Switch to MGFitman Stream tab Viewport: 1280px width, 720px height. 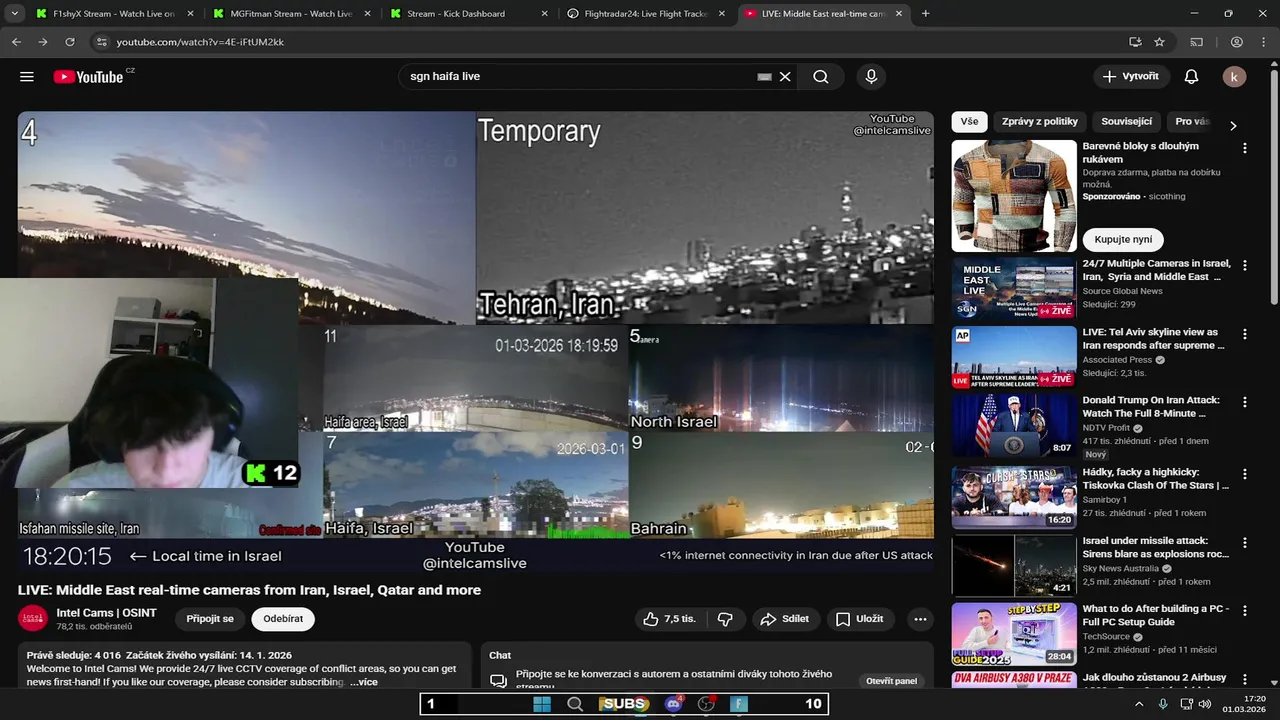click(292, 14)
